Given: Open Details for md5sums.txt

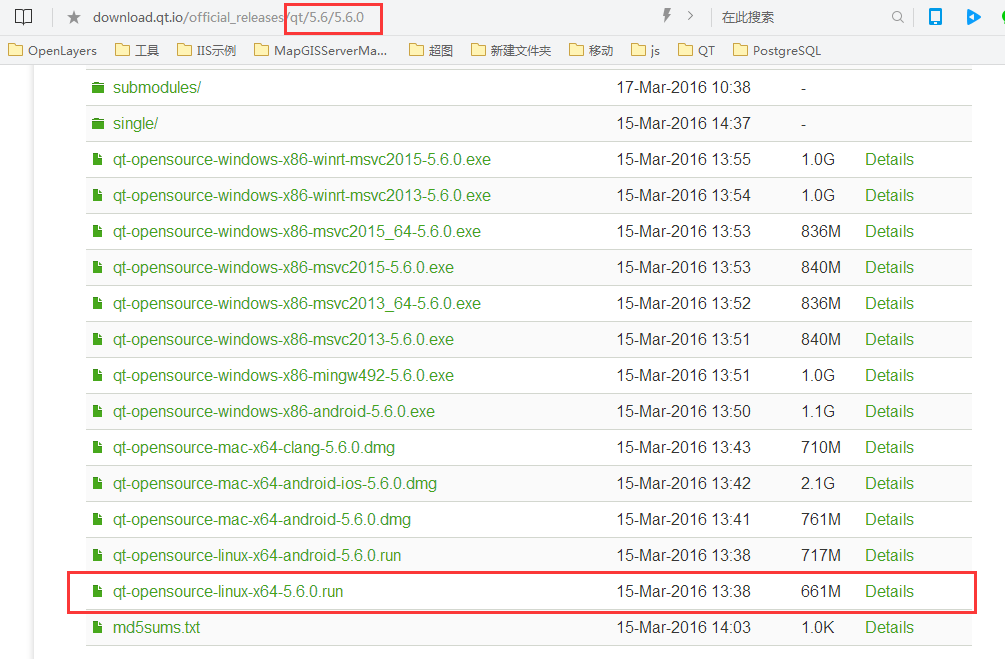Looking at the screenshot, I should tap(889, 626).
